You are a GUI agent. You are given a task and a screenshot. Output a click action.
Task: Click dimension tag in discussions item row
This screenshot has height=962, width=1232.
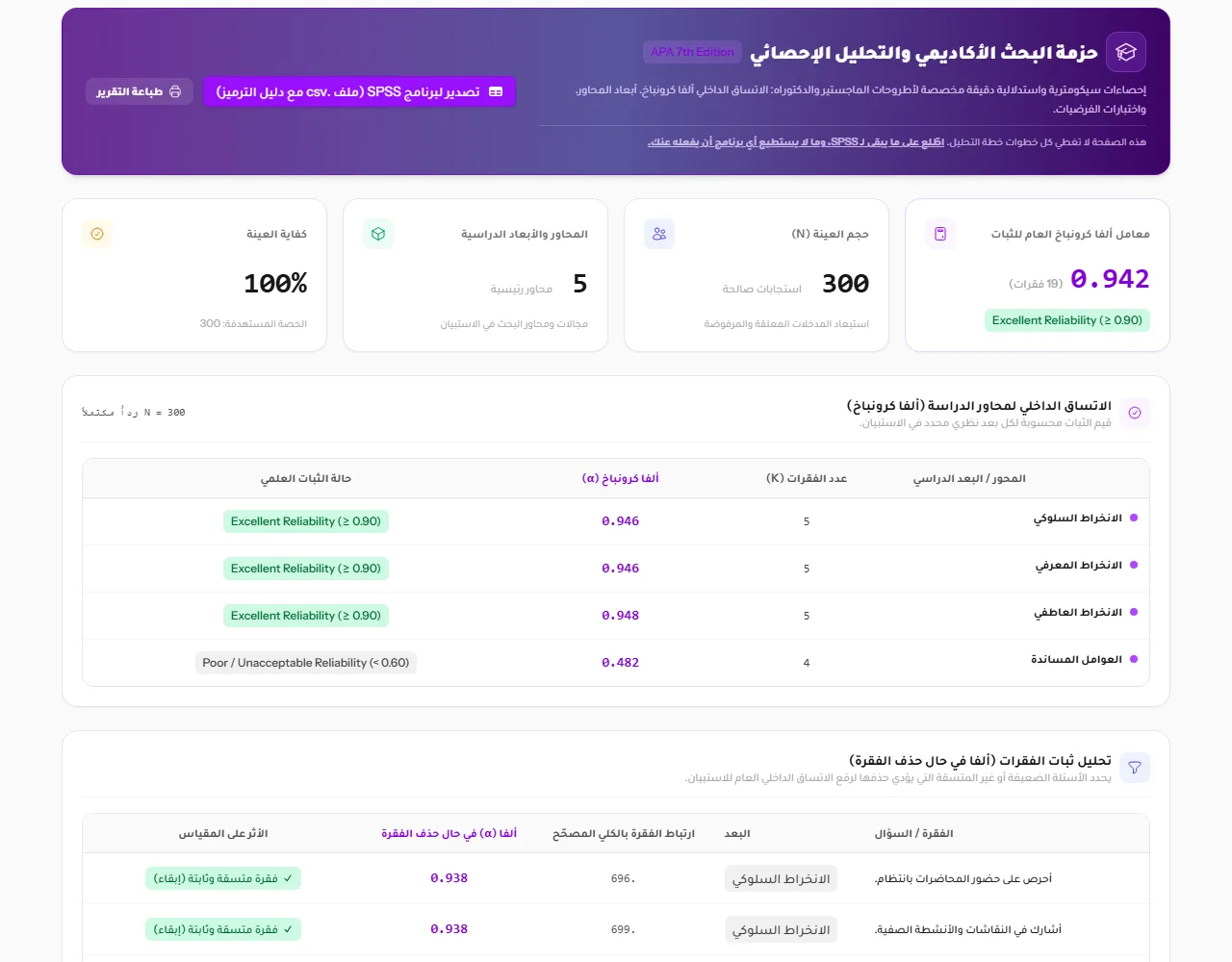click(x=781, y=929)
